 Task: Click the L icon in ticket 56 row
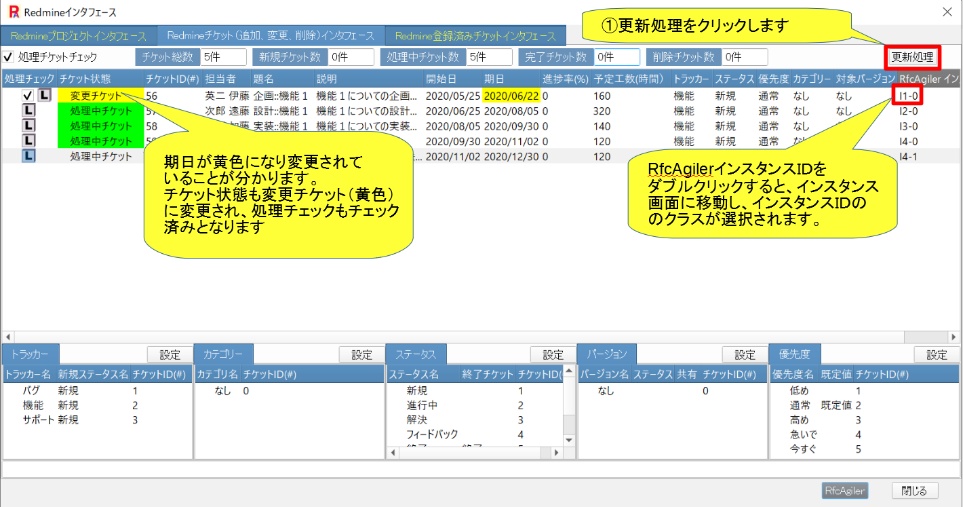44,95
